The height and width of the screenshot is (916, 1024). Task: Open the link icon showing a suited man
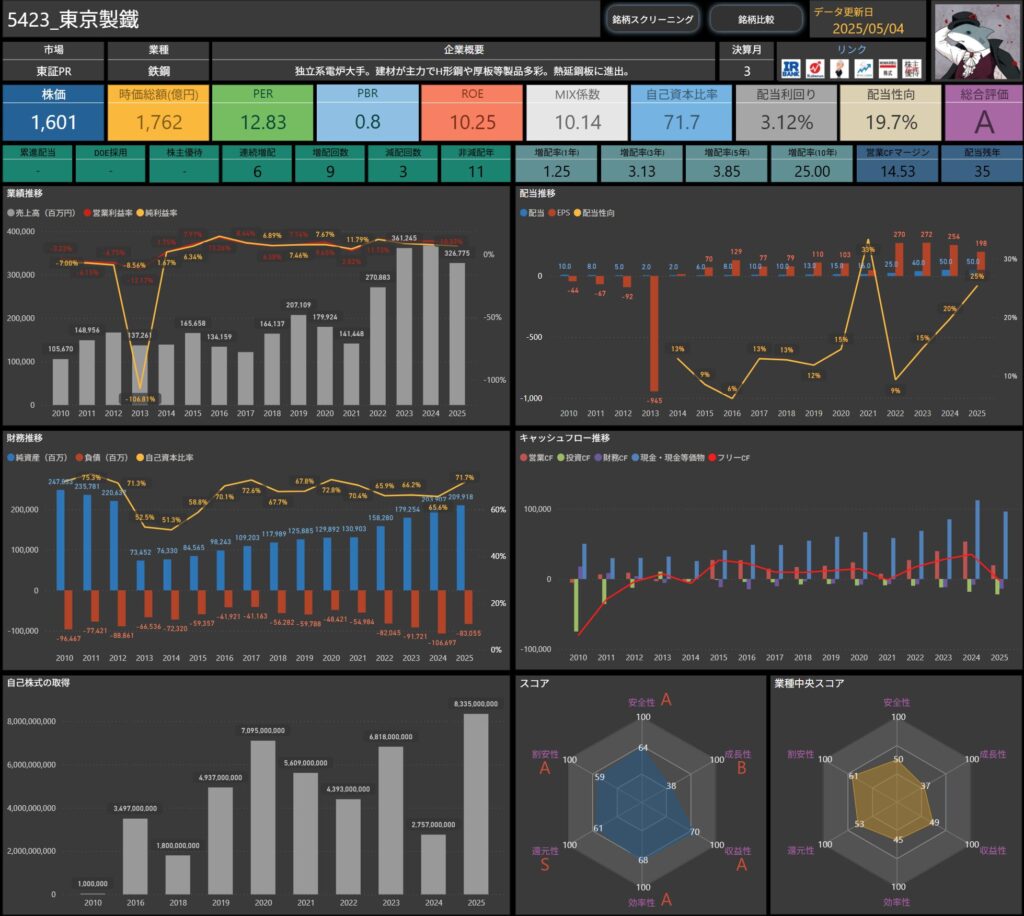pos(839,69)
